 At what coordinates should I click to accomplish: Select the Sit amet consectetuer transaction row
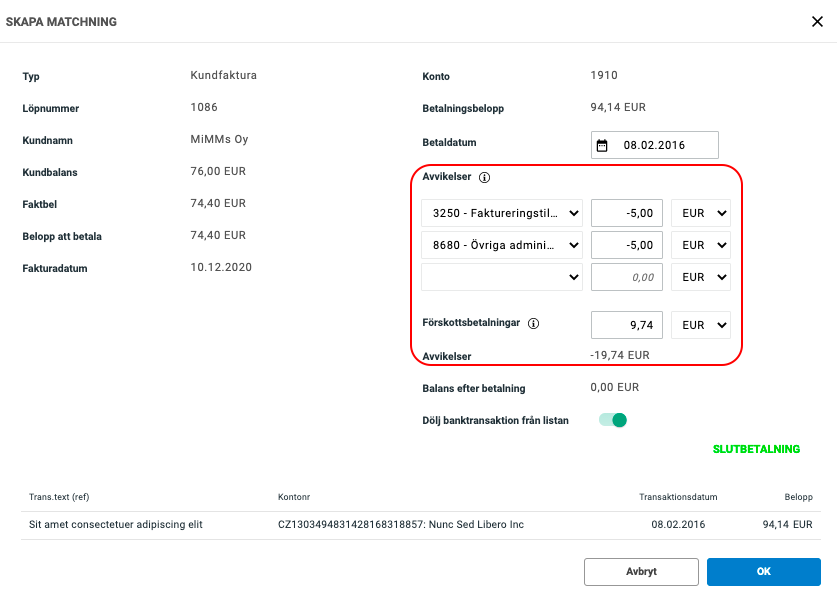[418, 525]
